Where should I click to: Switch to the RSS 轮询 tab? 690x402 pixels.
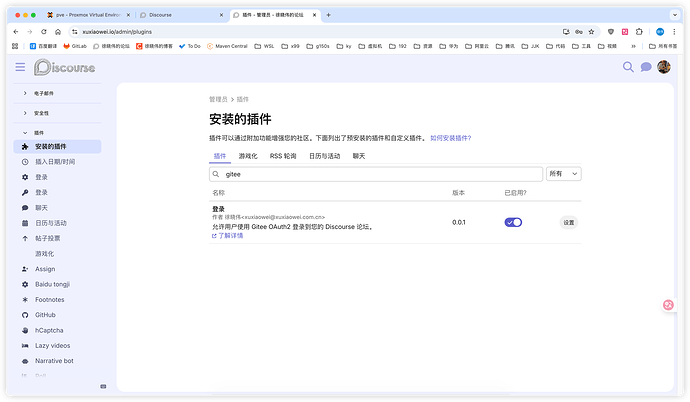pos(283,156)
